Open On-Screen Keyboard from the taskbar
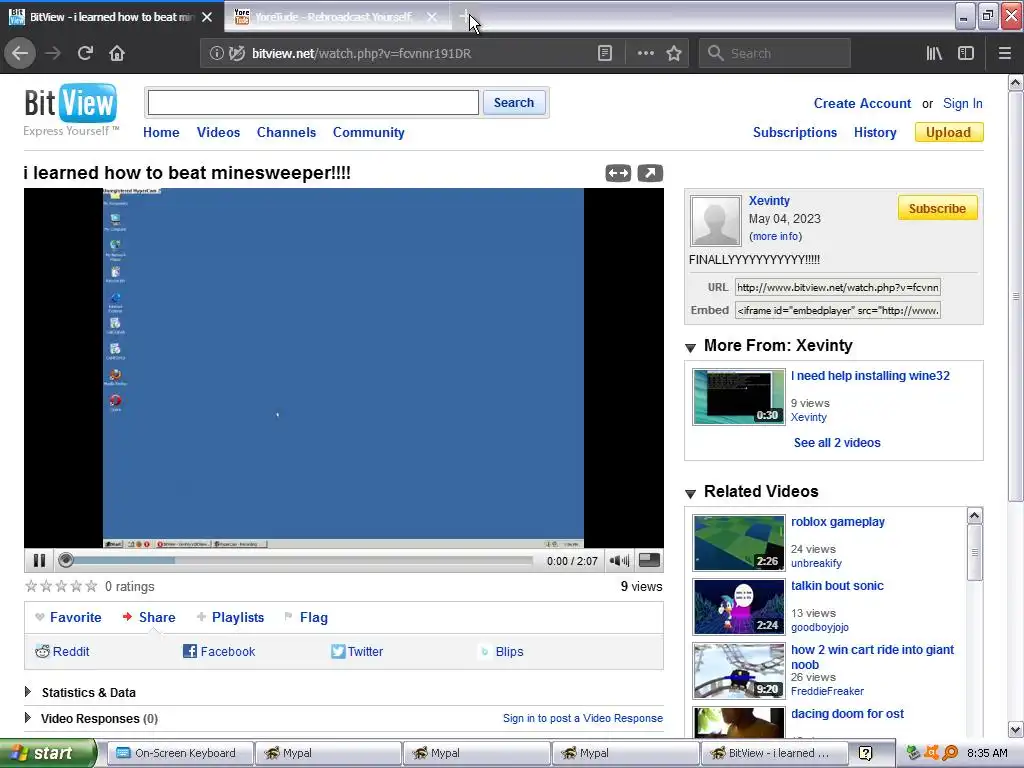The width and height of the screenshot is (1024, 768). coord(179,753)
